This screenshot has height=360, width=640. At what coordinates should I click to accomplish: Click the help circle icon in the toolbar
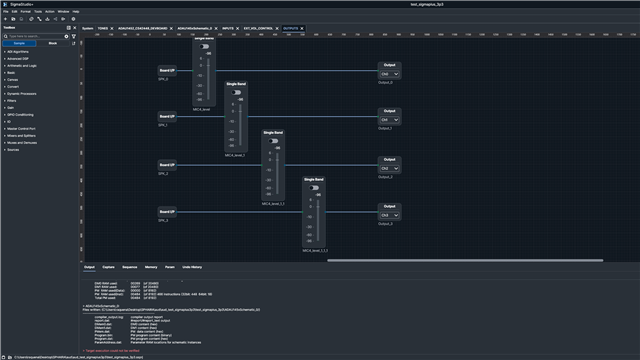pos(73,19)
